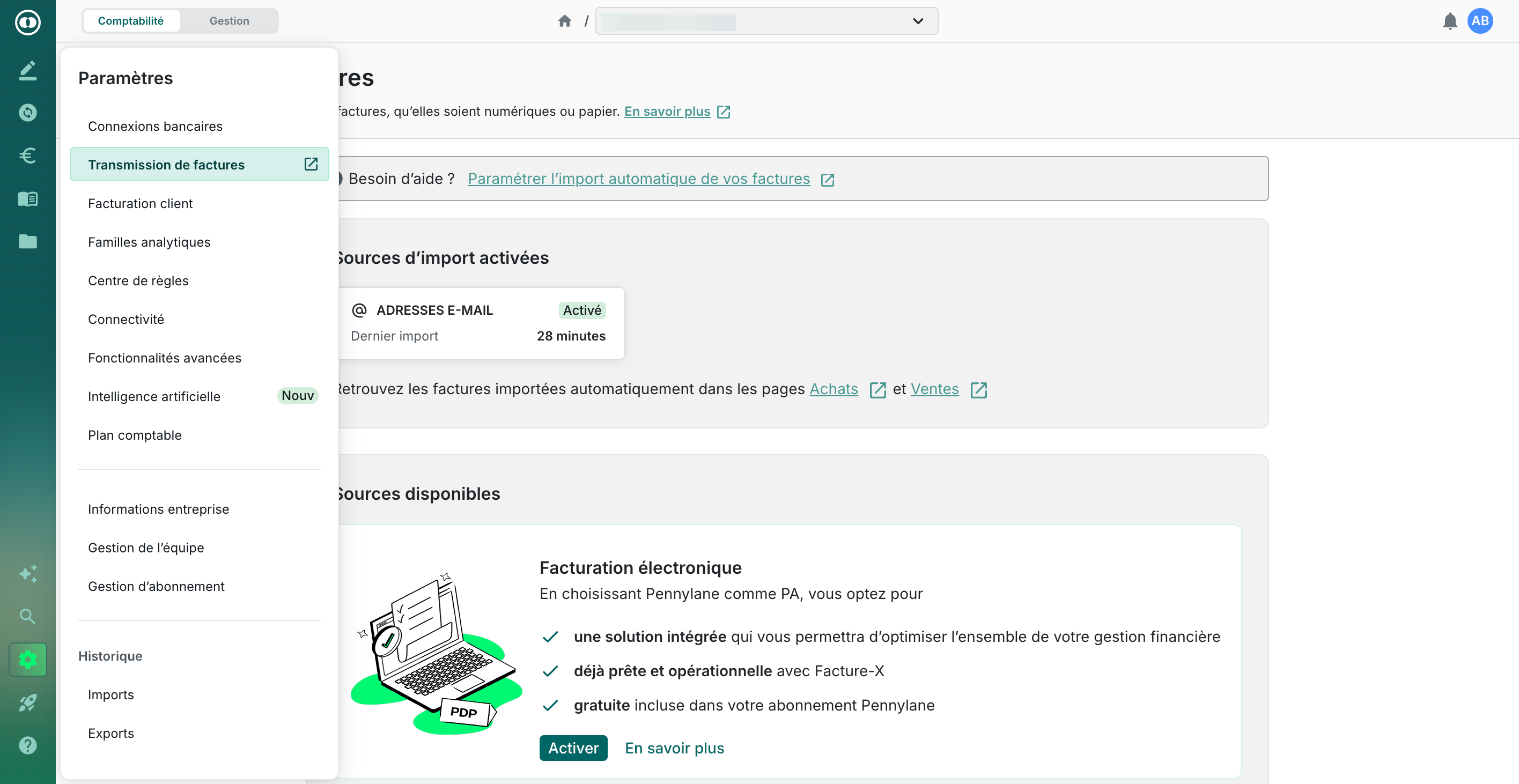Image resolution: width=1519 pixels, height=784 pixels.
Task: Click the AB user avatar badge
Action: tap(1481, 20)
